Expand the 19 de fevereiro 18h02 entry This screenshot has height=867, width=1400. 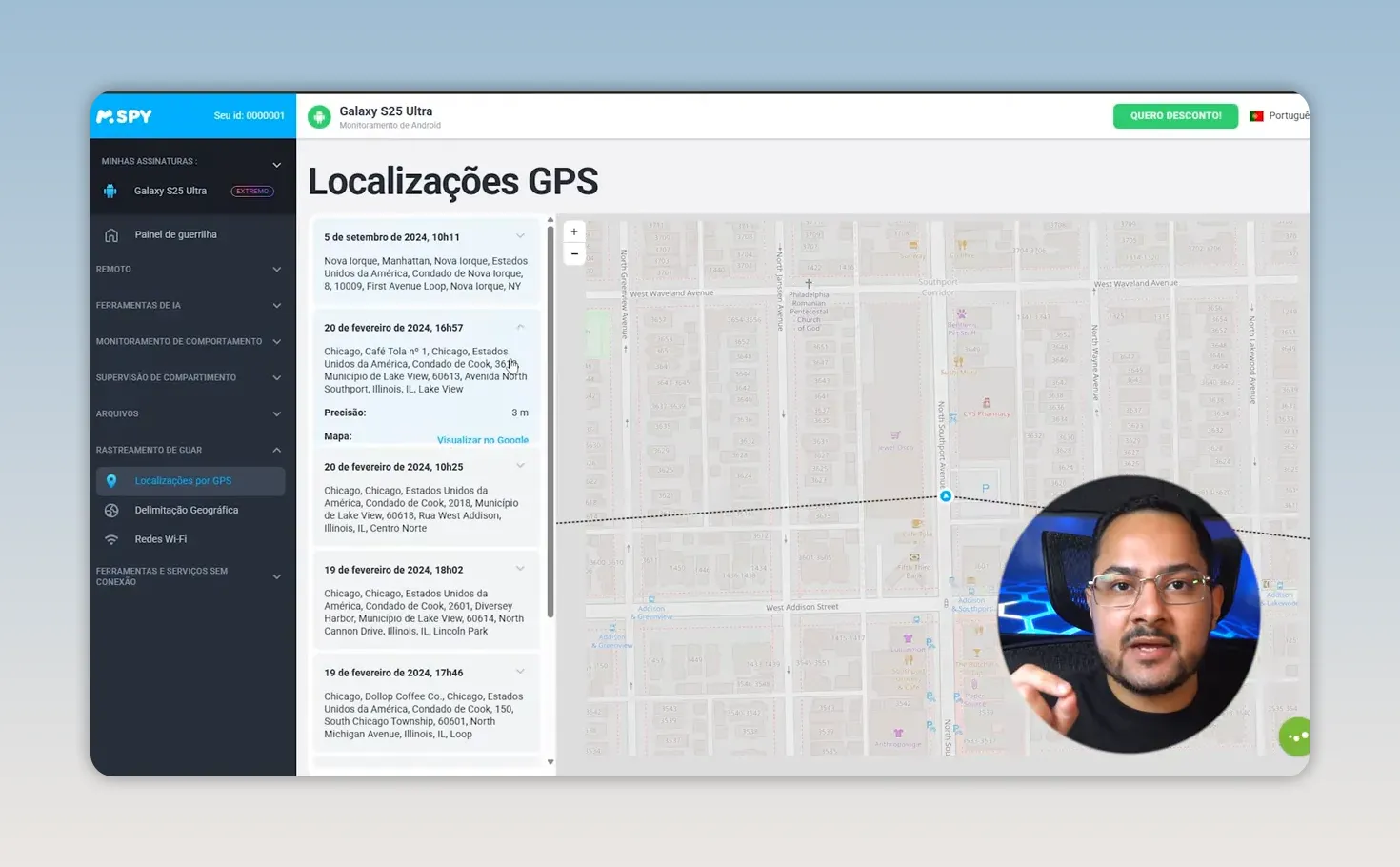click(520, 569)
